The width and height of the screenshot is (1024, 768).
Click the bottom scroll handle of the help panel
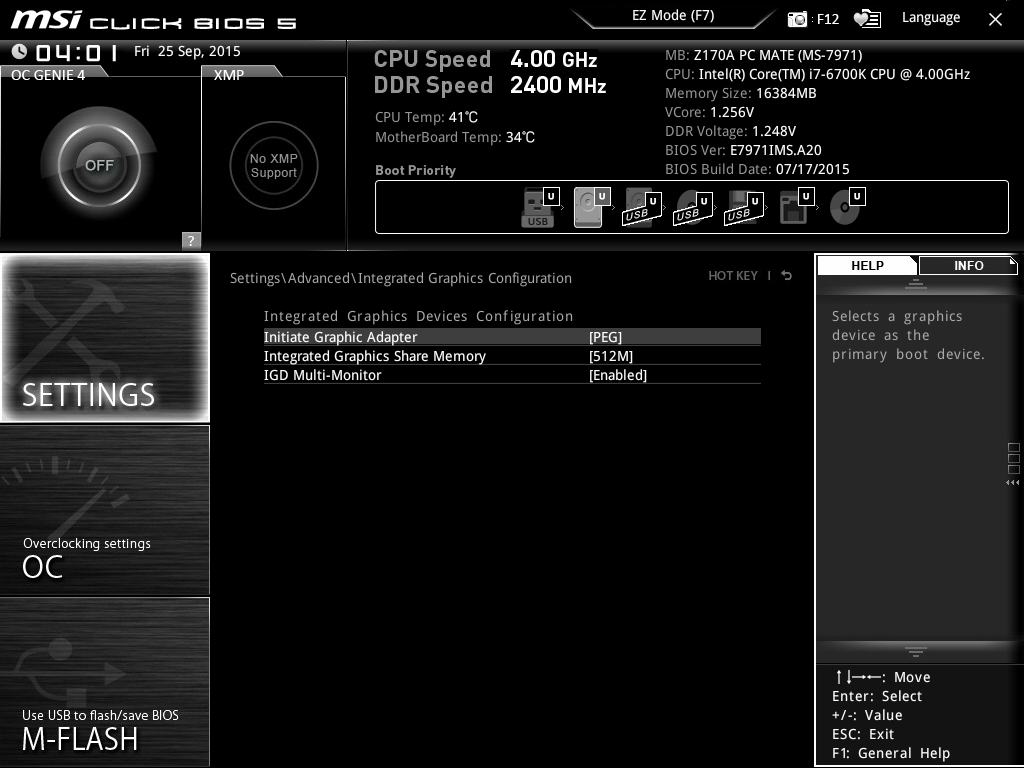(x=916, y=651)
